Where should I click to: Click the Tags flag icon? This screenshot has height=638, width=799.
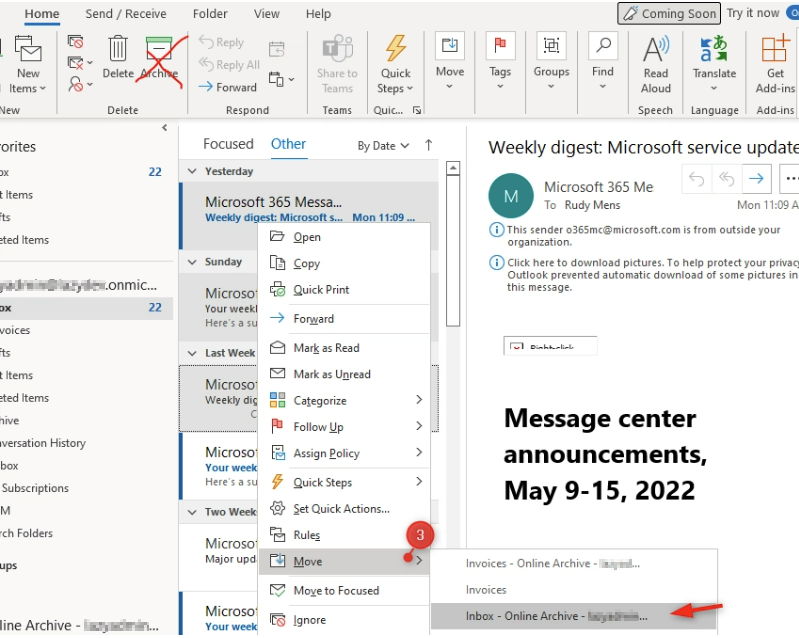click(500, 46)
